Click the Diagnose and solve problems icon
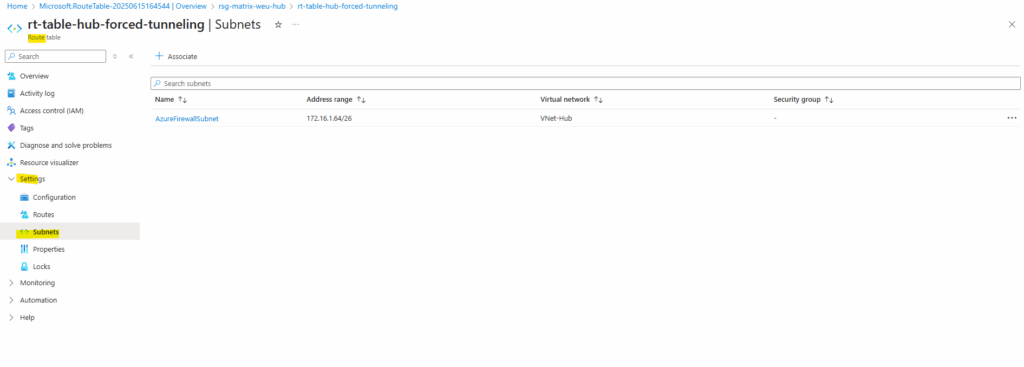The image size is (1024, 367). pyautogui.click(x=11, y=145)
